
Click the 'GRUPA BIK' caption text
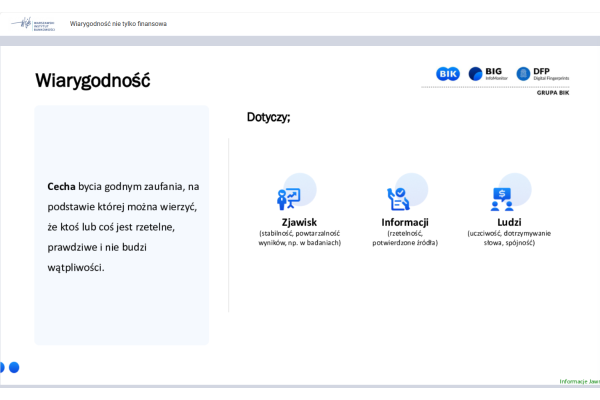(553, 91)
